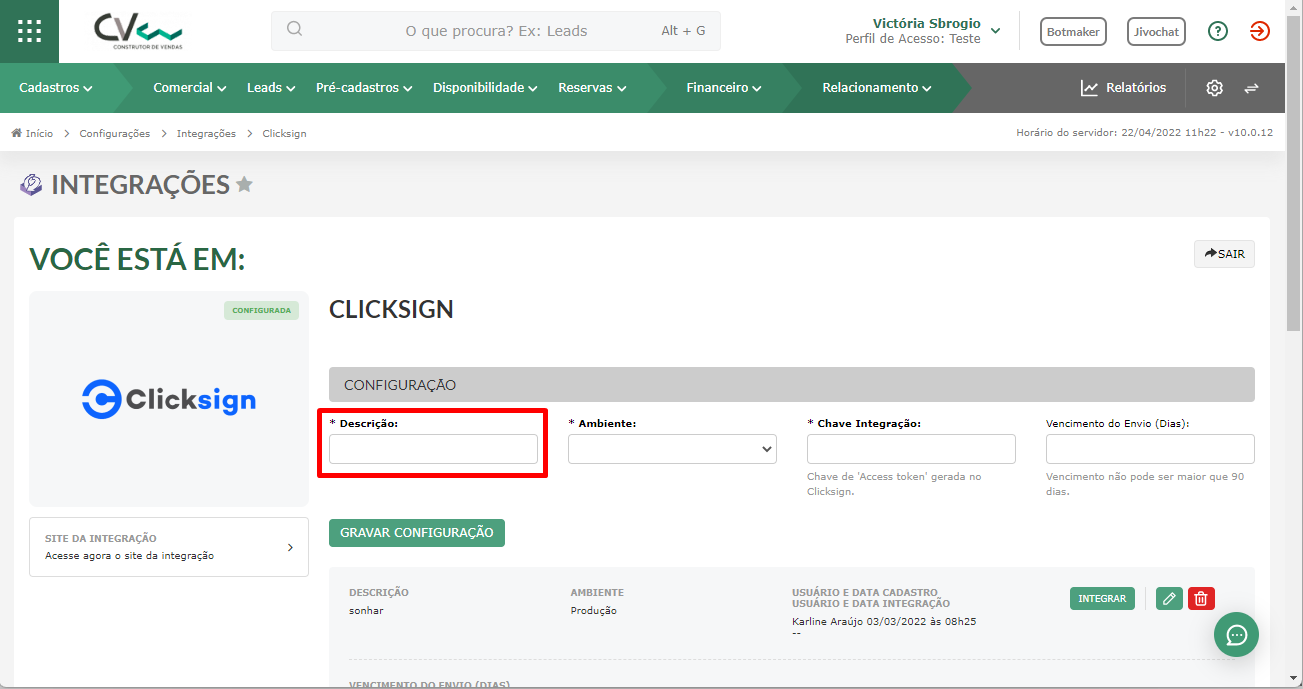Click 'Karline Araújo 03/03/2022 às 08h25' text

tap(884, 621)
